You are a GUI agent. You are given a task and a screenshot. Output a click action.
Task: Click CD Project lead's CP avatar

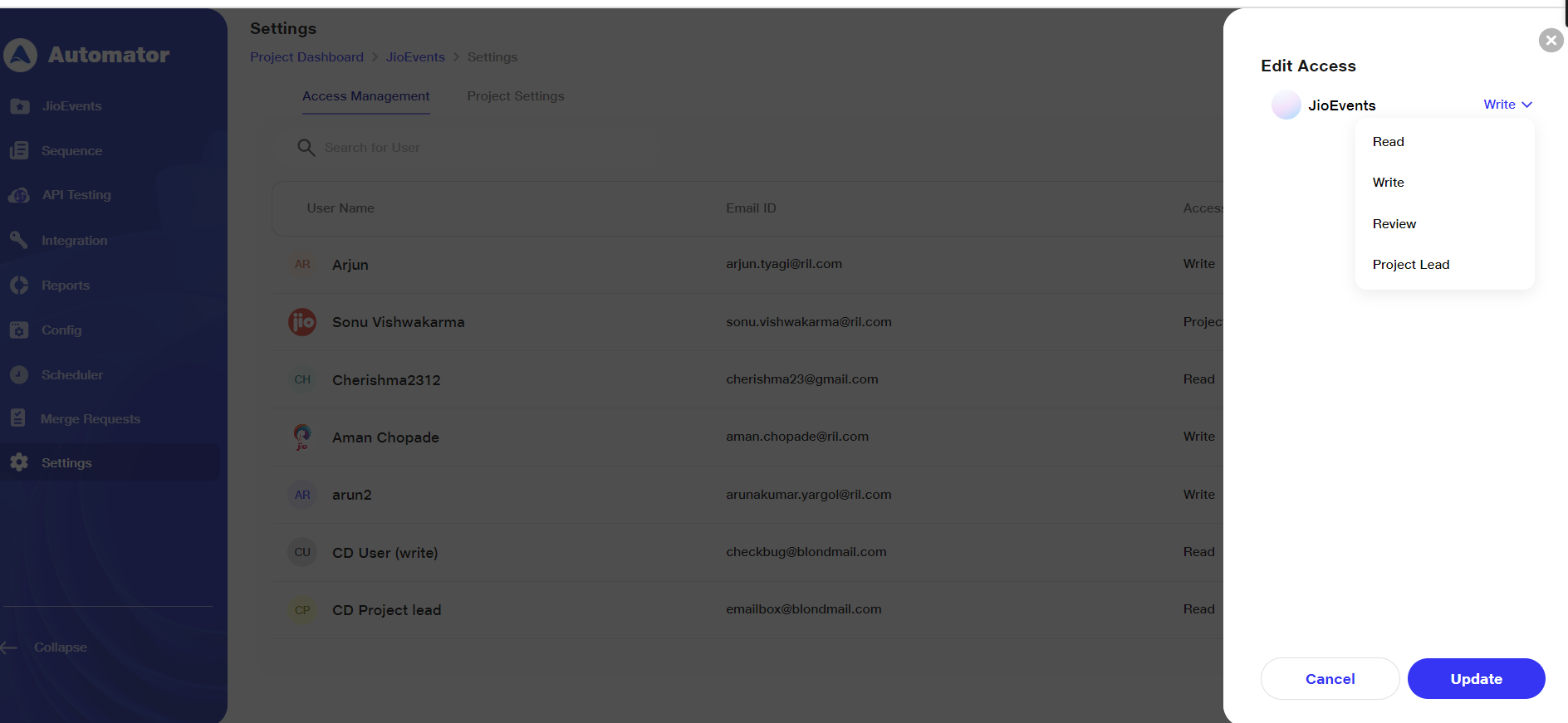302,610
